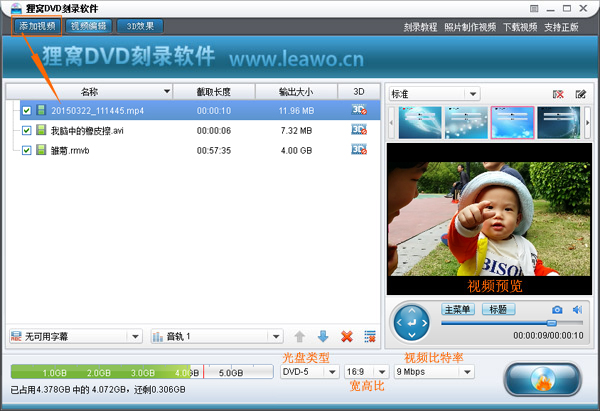
Task: Click the navigation pad center enter button
Action: pyautogui.click(x=412, y=323)
